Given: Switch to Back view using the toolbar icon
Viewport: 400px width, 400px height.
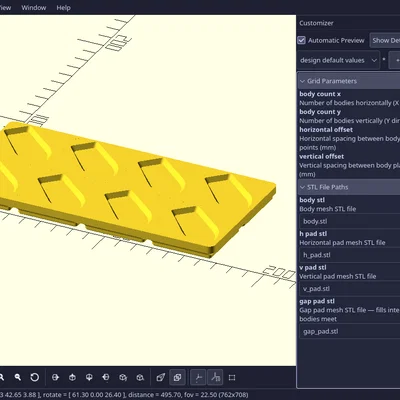Looking at the screenshot, I should tap(140, 377).
